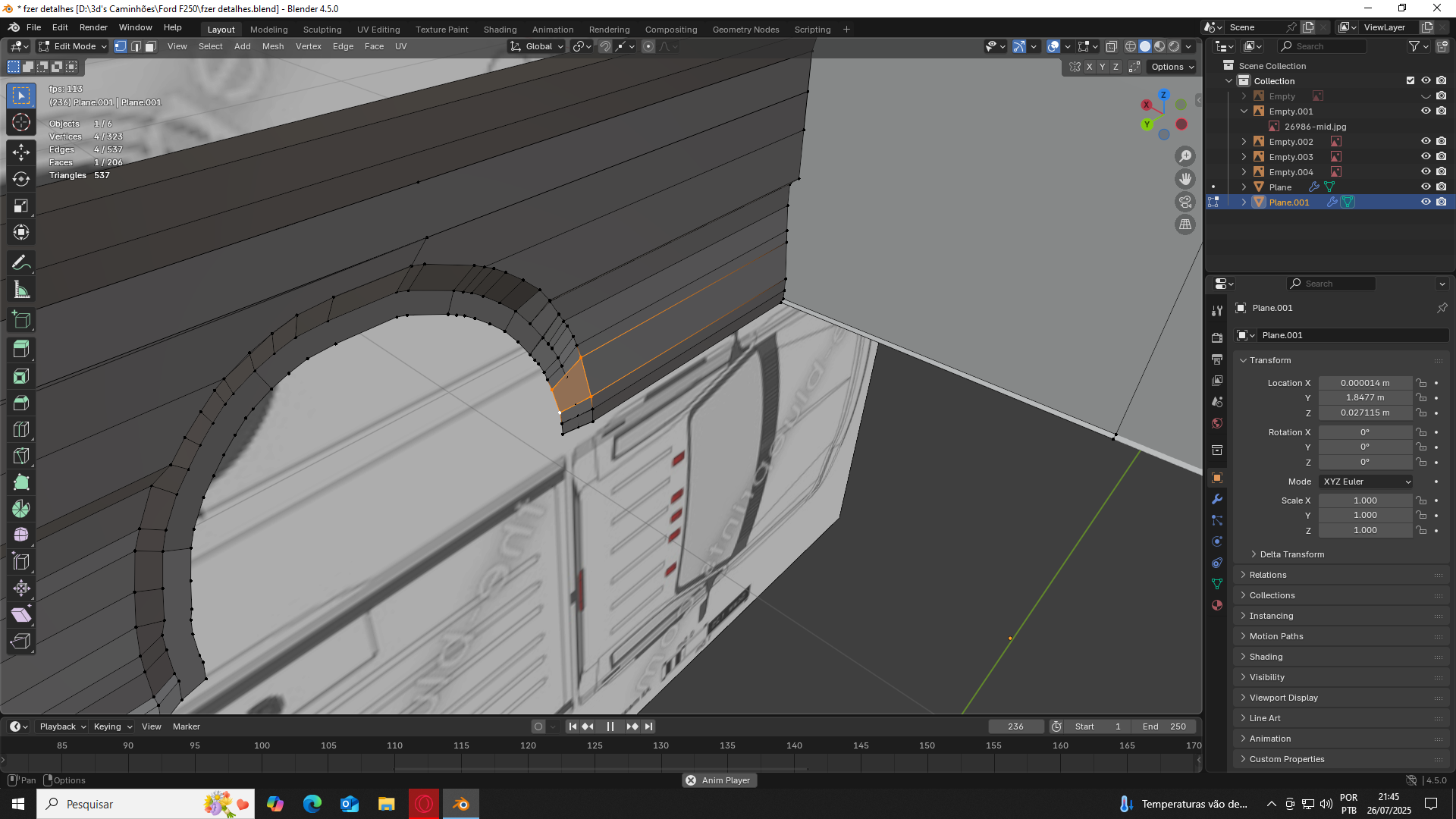This screenshot has height=819, width=1456.
Task: Open the XYZ Euler rotation mode dropdown
Action: tap(1367, 482)
